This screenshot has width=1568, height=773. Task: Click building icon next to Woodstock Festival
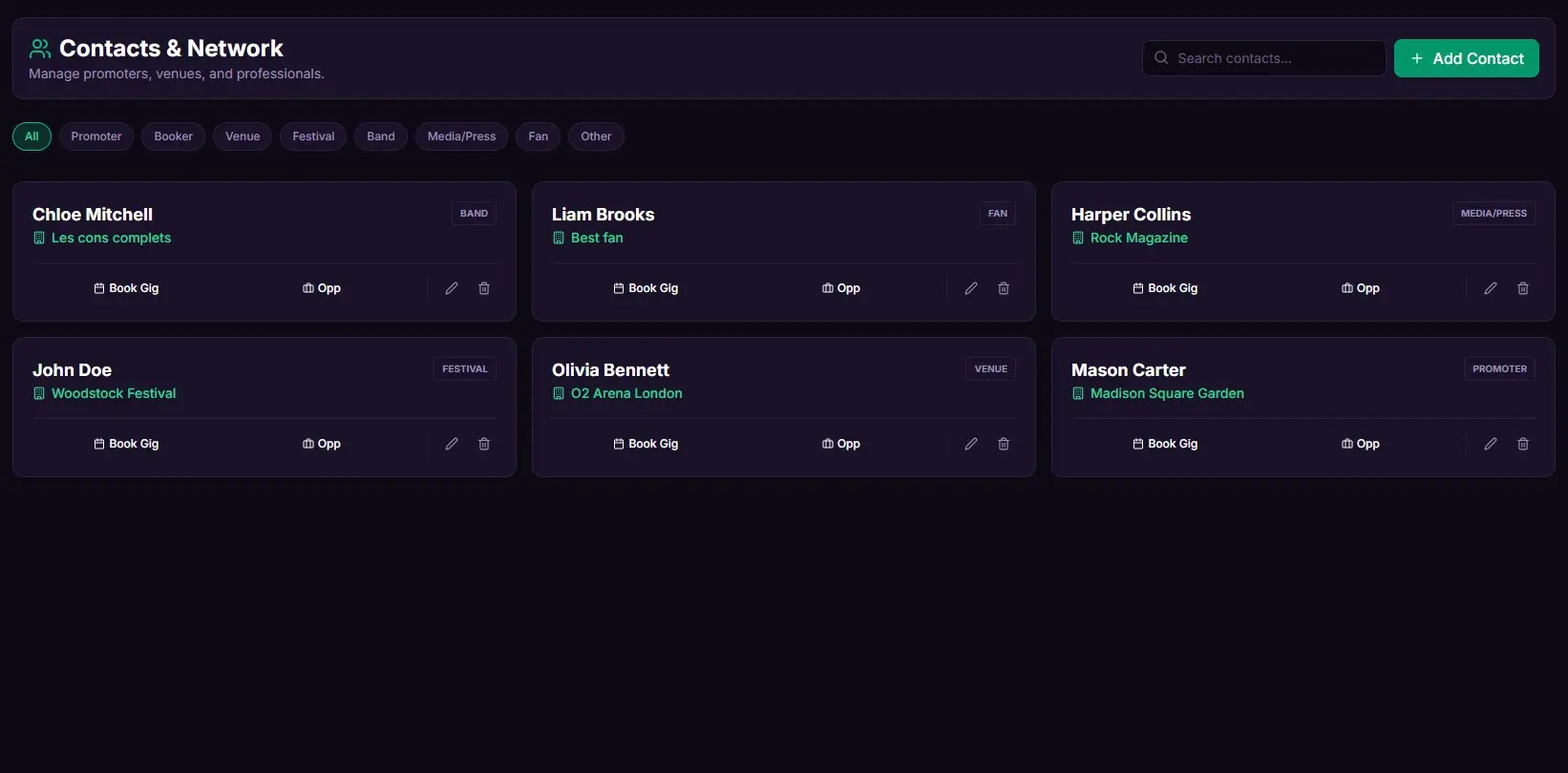[x=39, y=393]
